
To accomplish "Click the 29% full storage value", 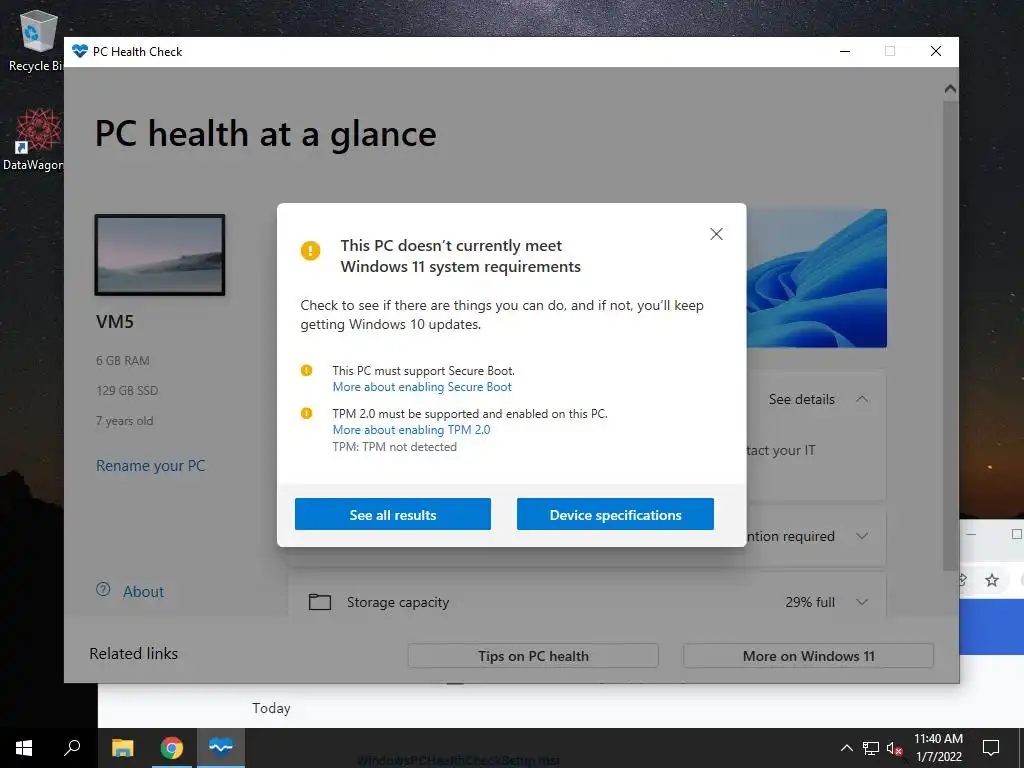I will (x=810, y=602).
